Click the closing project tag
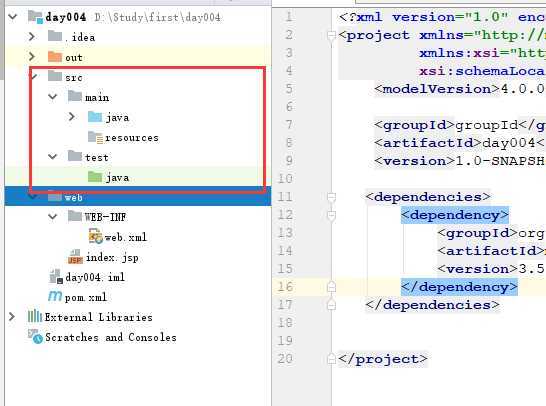 pyautogui.click(x=383, y=359)
